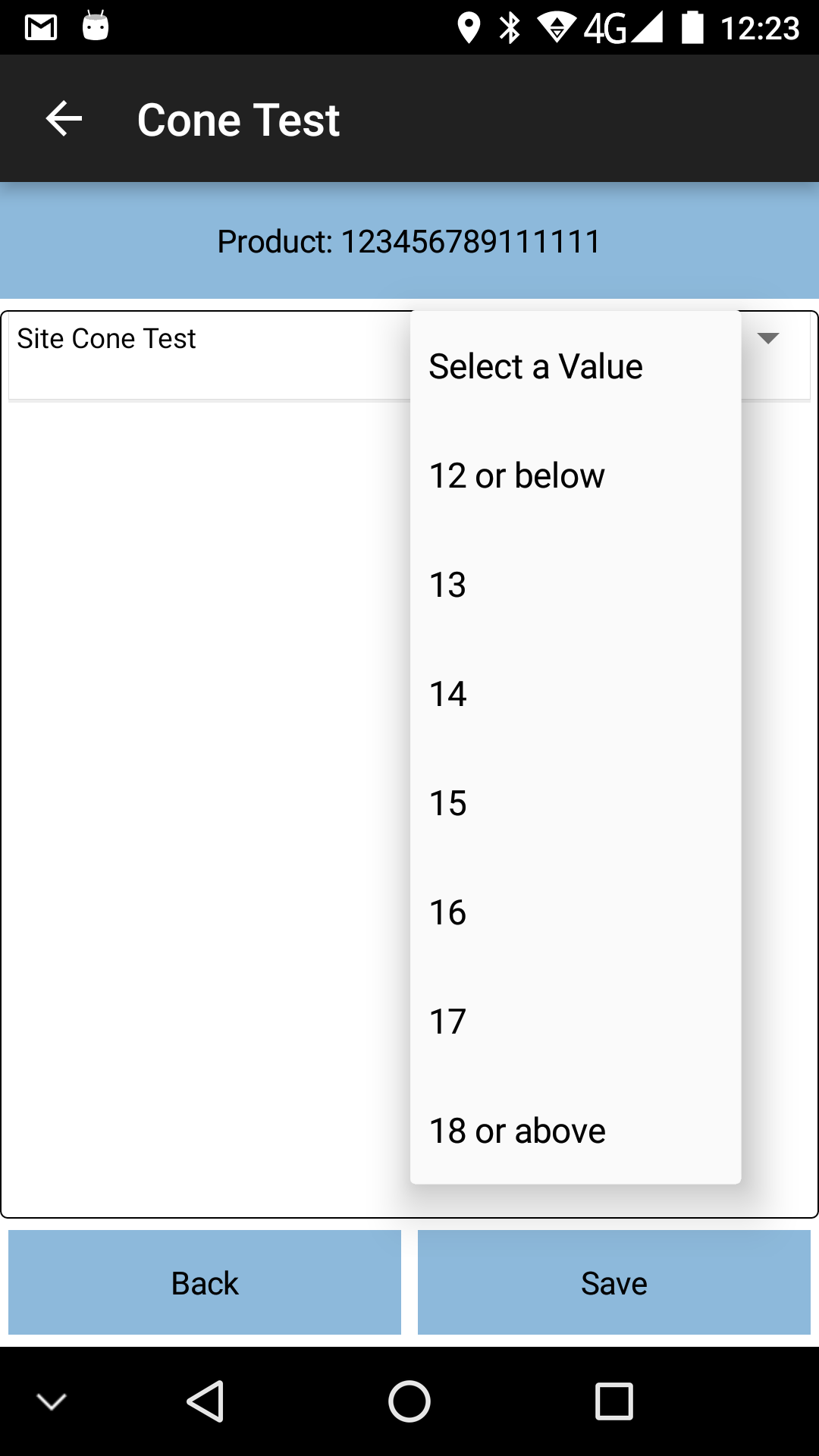
Task: Hide keyboard chevron in navigation bar
Action: 52,1401
